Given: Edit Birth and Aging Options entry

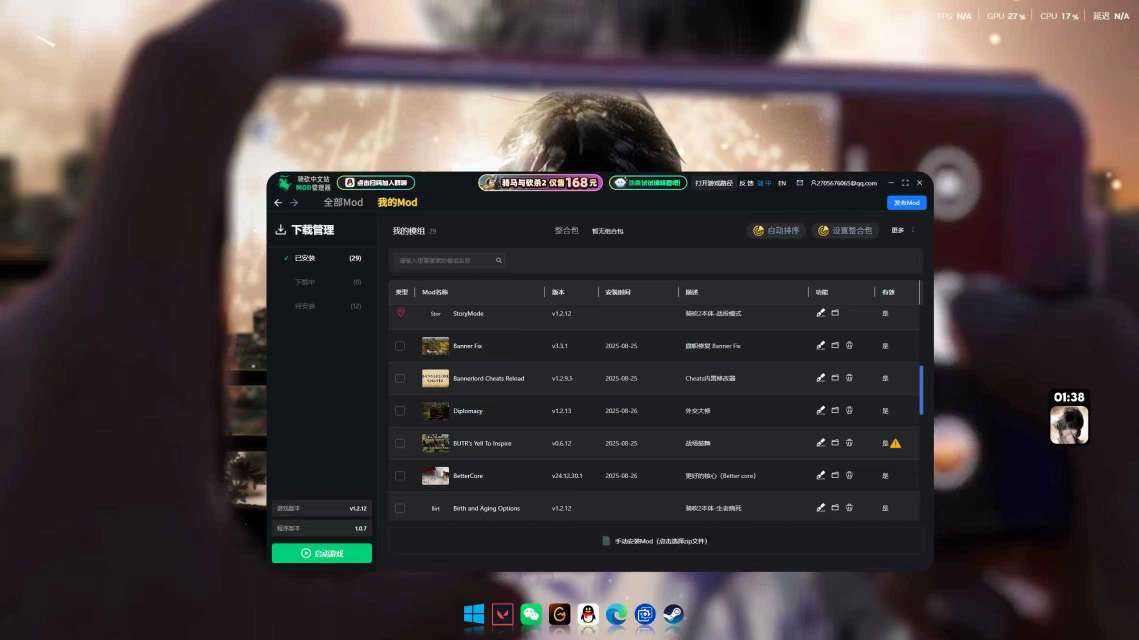Looking at the screenshot, I should coord(821,508).
